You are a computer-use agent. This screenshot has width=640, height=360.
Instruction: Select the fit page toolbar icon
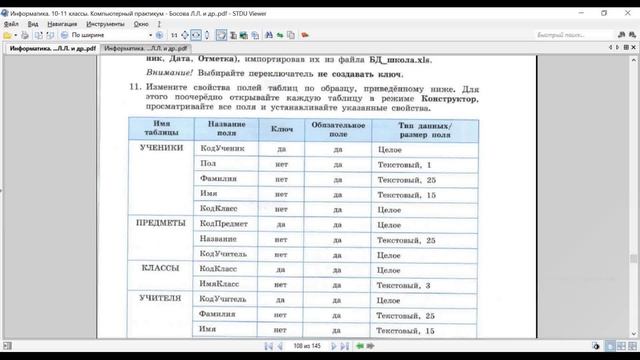185,35
